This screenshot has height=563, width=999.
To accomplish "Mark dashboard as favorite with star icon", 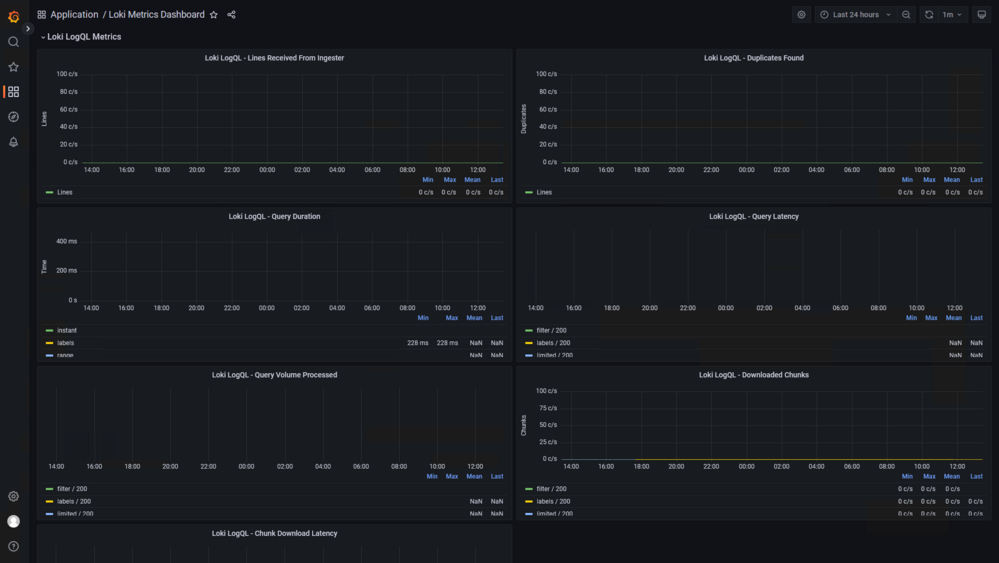I will [x=214, y=15].
